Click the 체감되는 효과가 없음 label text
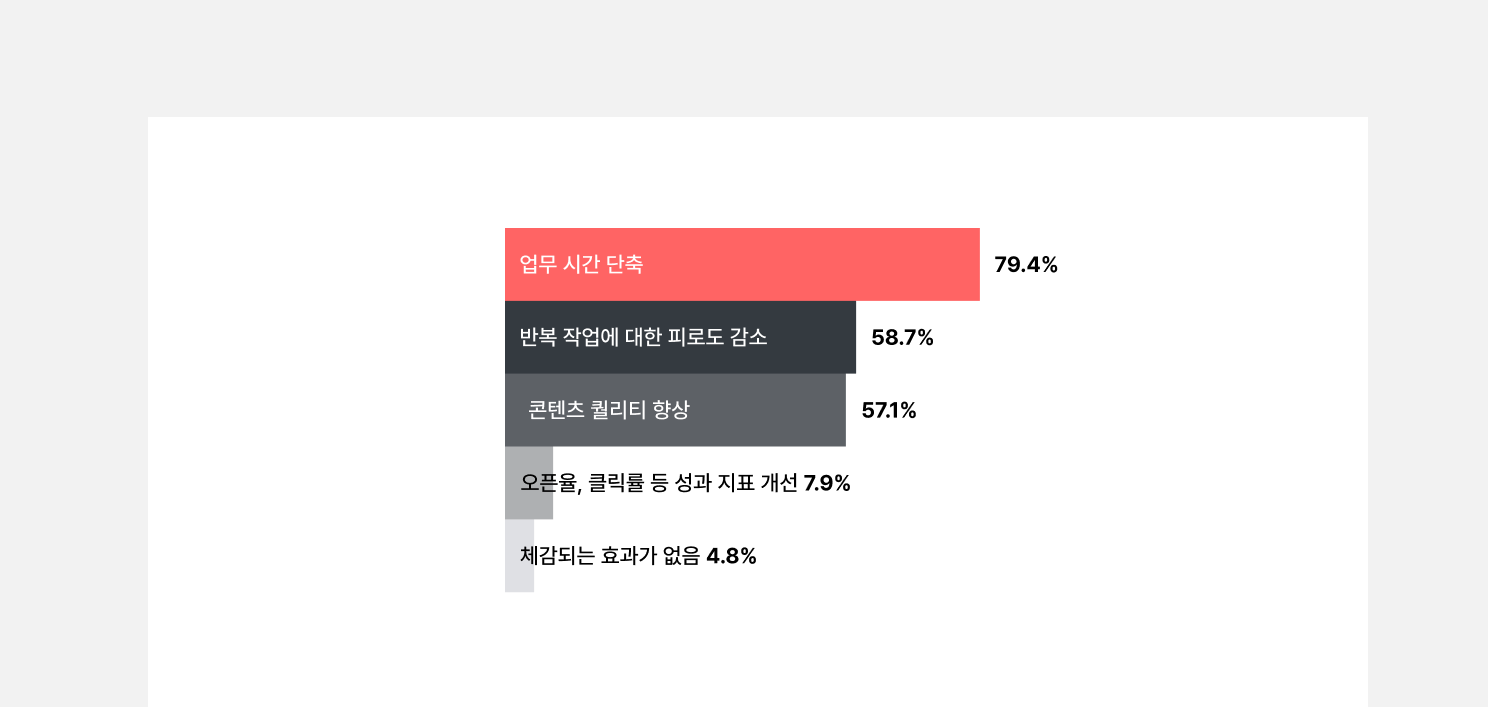Image resolution: width=1488 pixels, height=707 pixels. (x=610, y=556)
